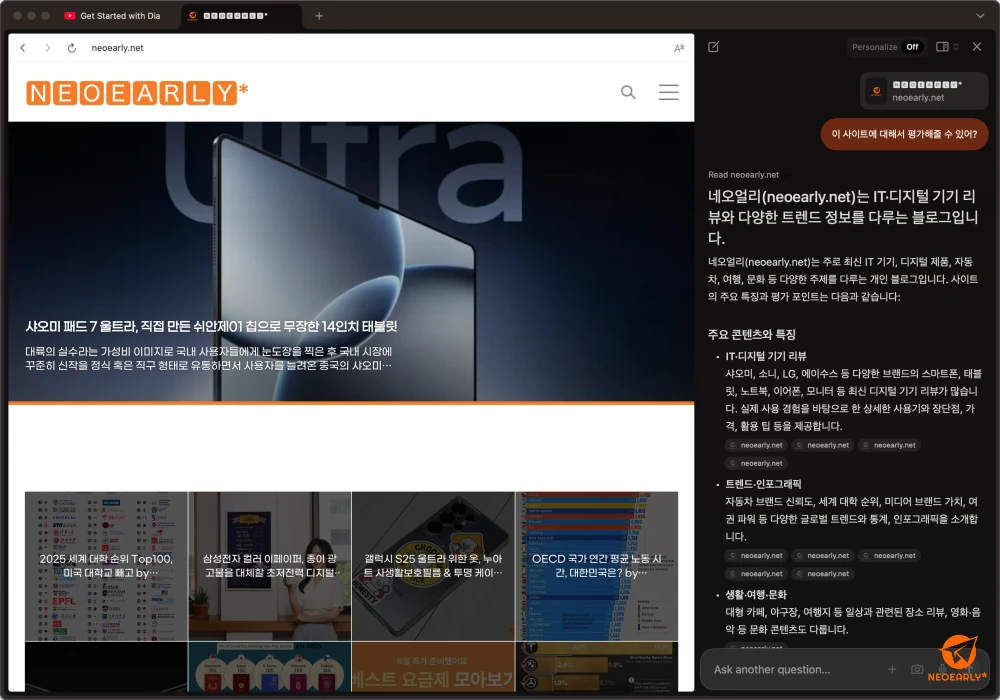Screen dimensions: 1000x700
Task: Open the 갤럭시 S25 울트라 case article thumbnail
Action: [x=433, y=566]
